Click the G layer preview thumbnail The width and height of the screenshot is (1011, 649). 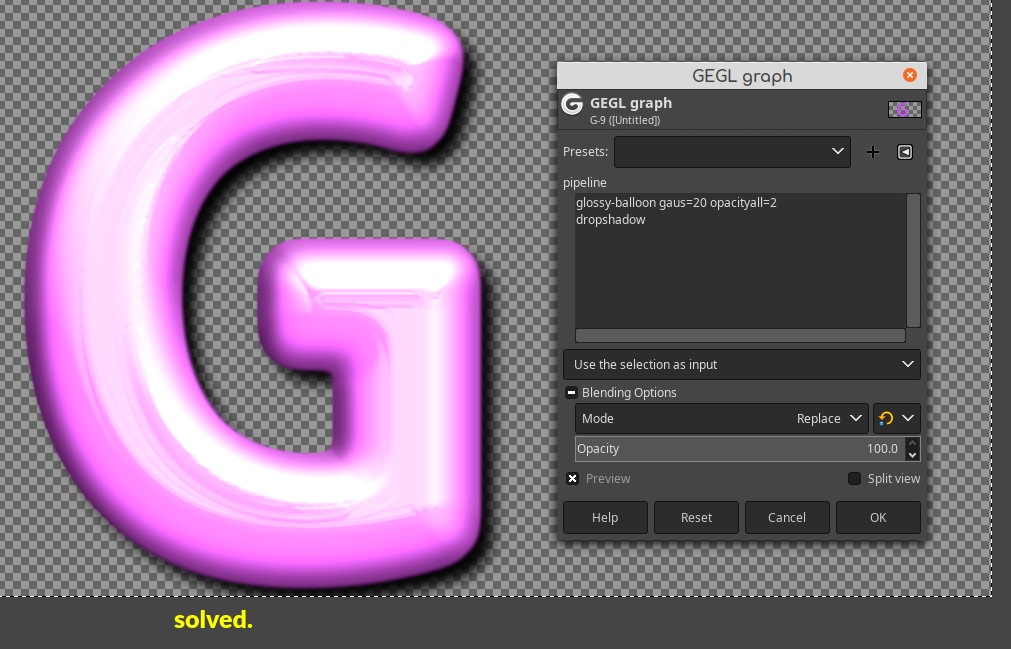click(905, 110)
